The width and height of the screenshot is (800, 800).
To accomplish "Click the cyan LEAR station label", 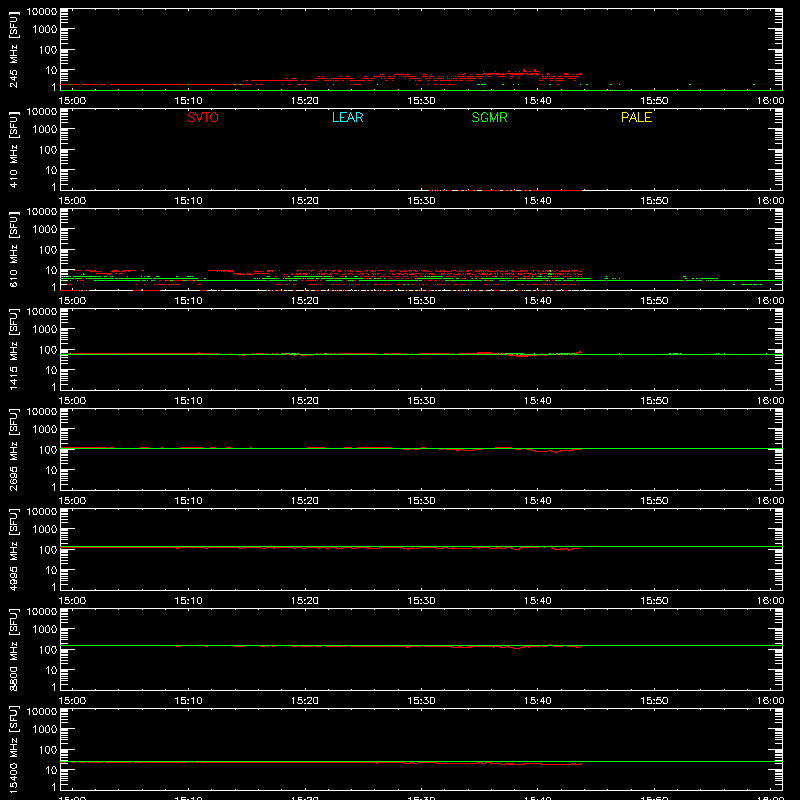I will coord(347,117).
